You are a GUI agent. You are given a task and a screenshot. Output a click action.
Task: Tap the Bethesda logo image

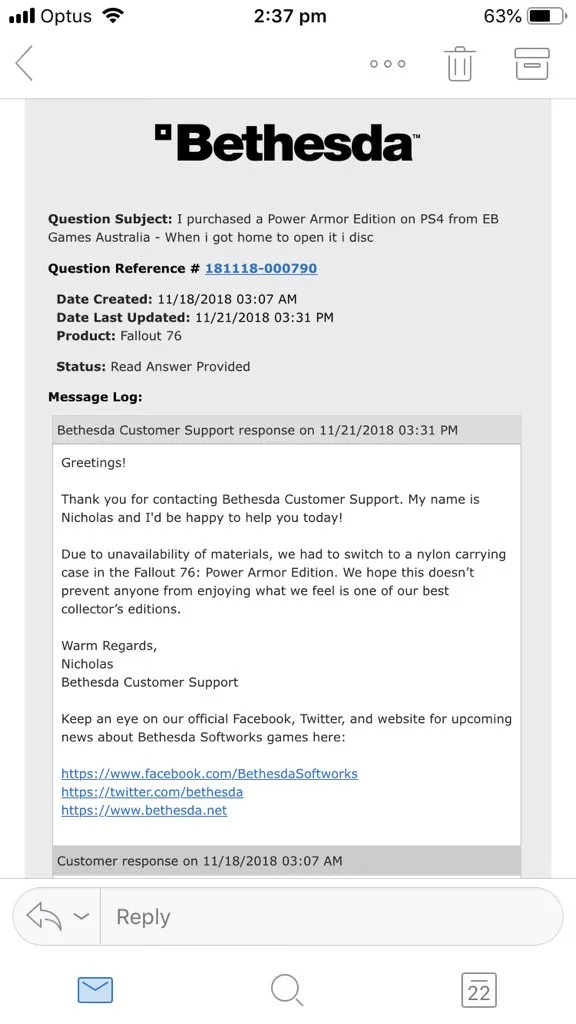[x=288, y=142]
